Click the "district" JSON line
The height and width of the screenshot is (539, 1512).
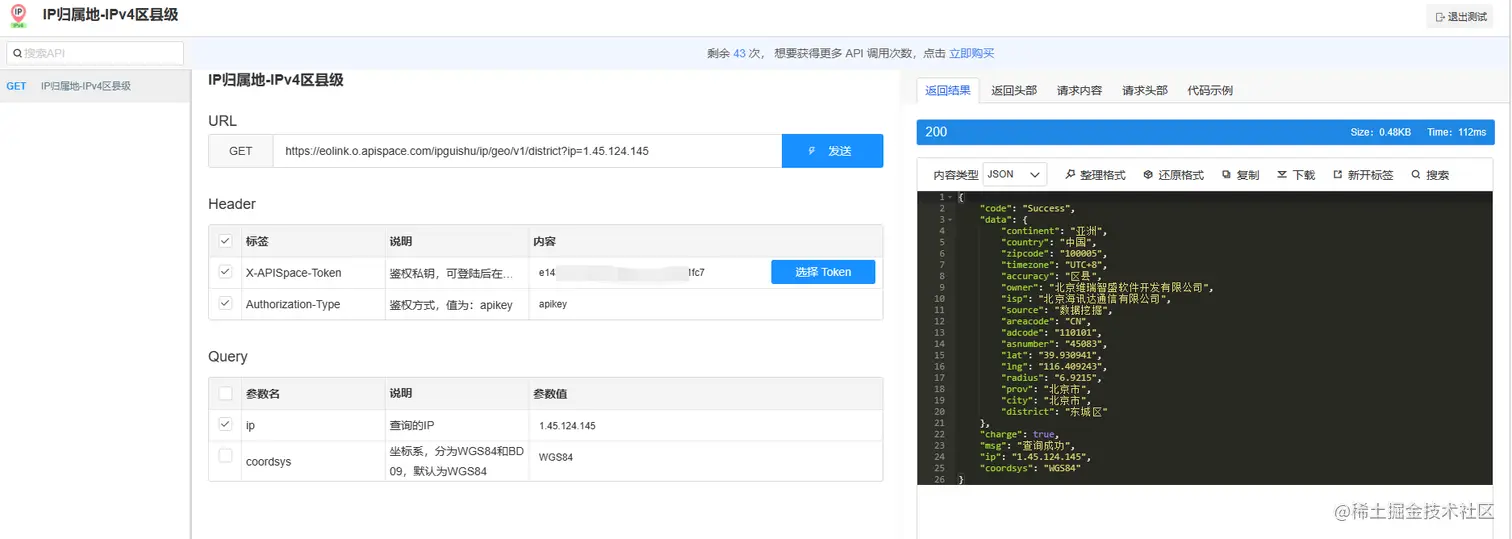1055,412
